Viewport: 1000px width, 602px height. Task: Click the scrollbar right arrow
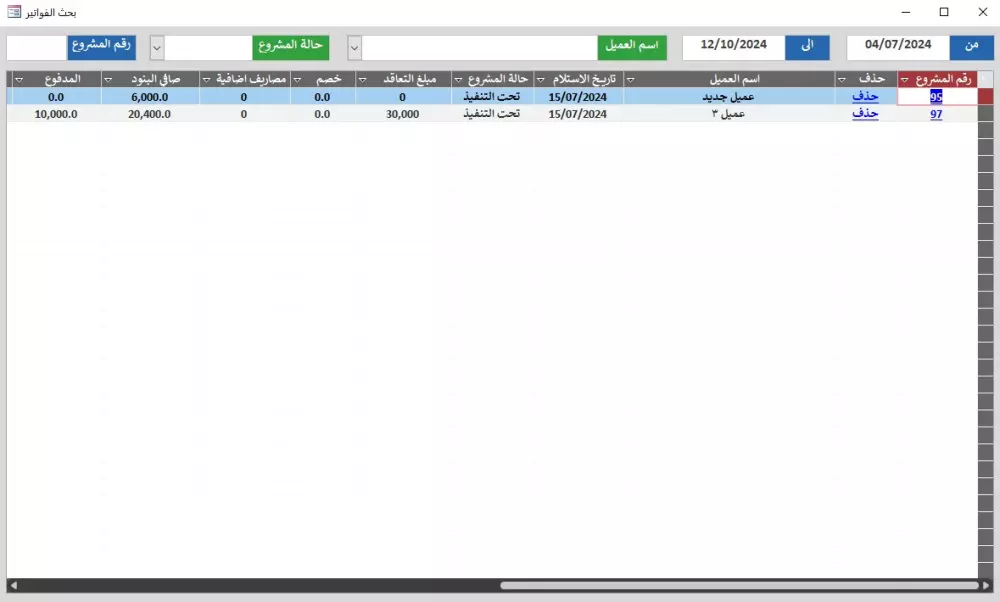(x=986, y=585)
